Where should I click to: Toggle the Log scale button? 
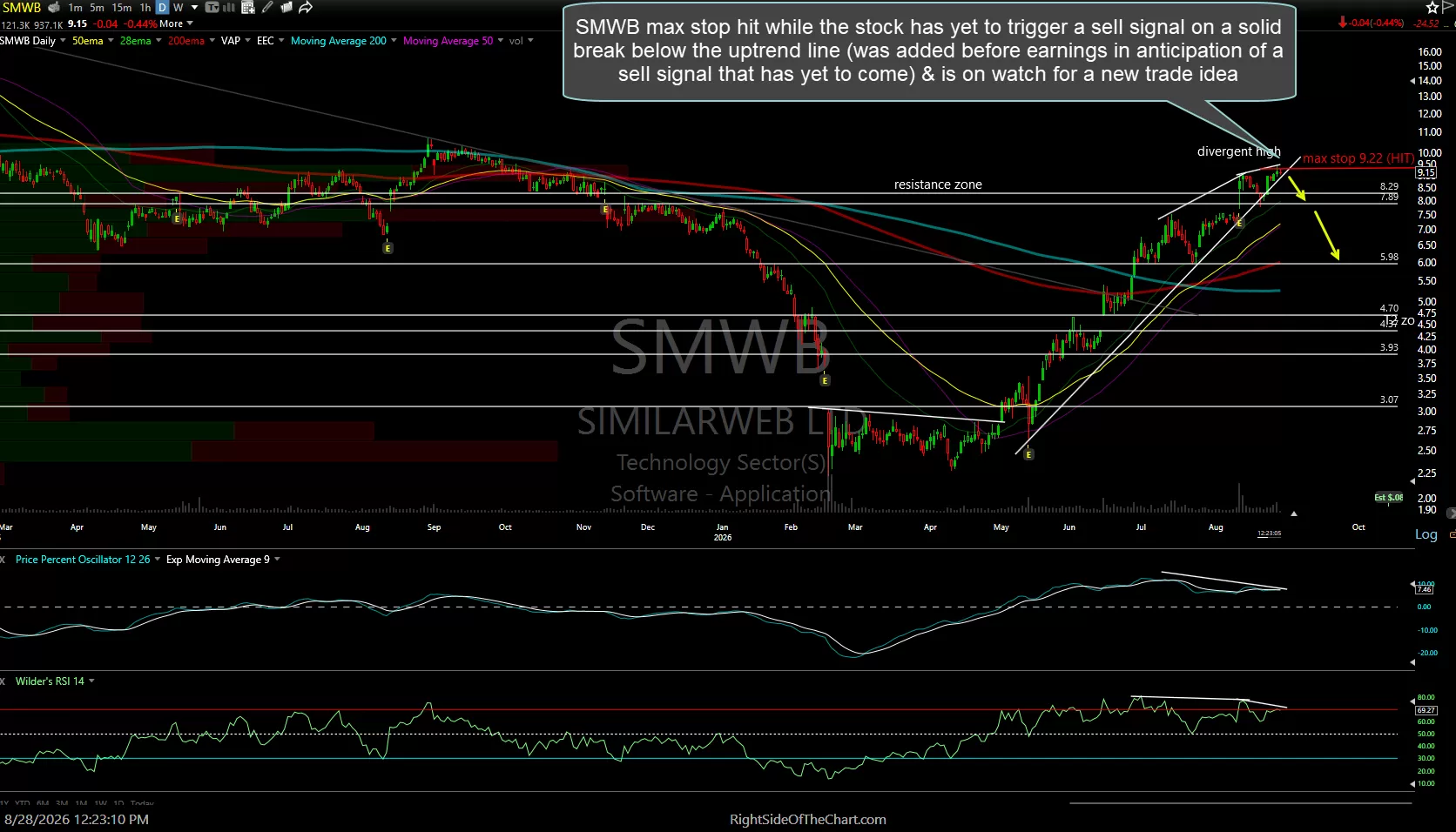1426,534
